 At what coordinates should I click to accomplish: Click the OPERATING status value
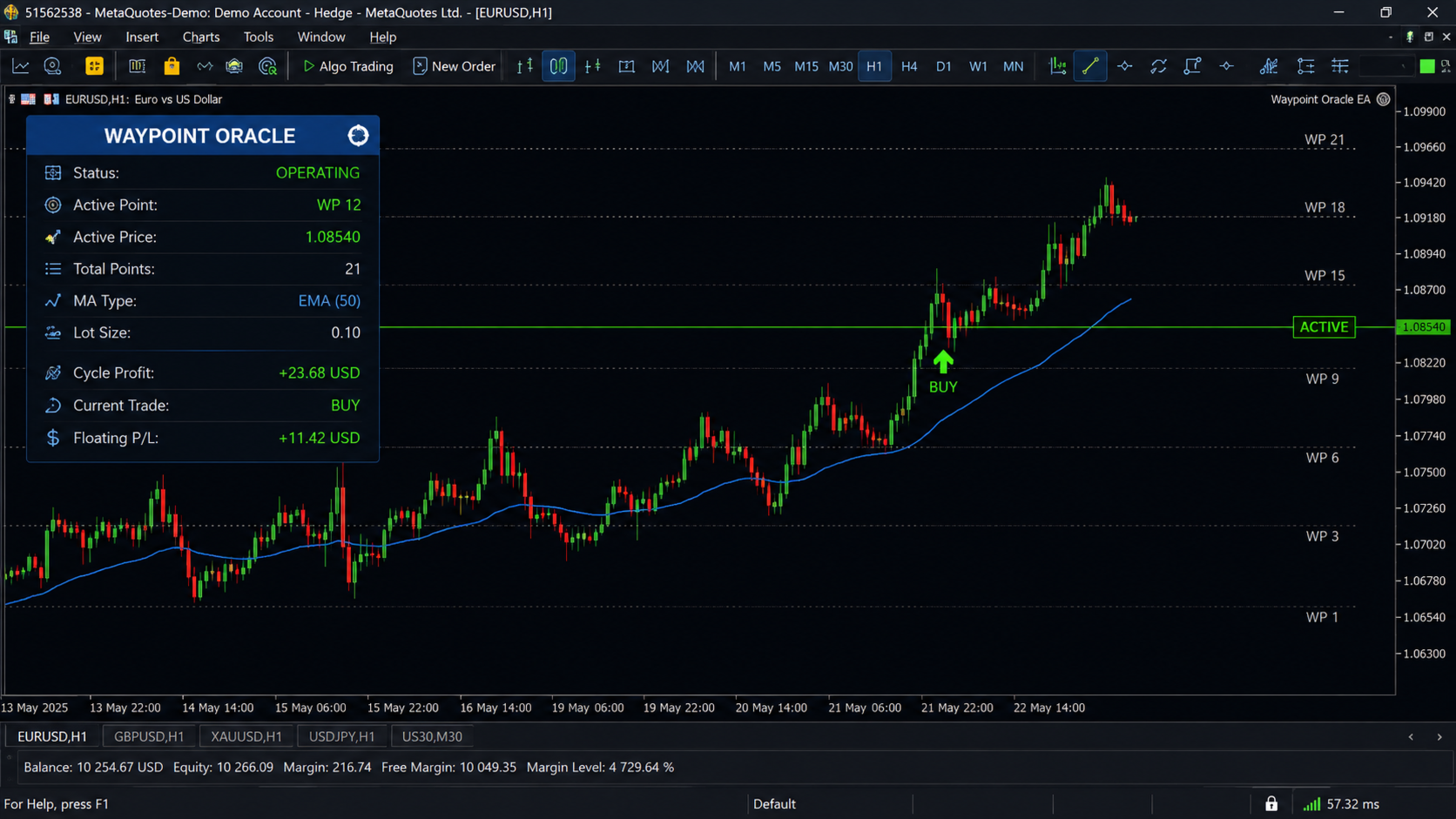[x=318, y=173]
